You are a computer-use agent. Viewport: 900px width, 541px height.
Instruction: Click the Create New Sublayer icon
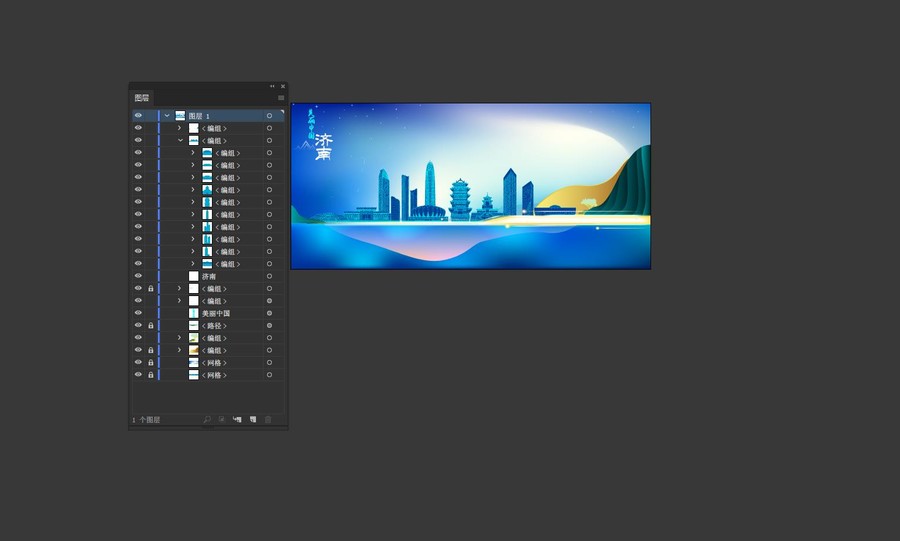pos(237,419)
